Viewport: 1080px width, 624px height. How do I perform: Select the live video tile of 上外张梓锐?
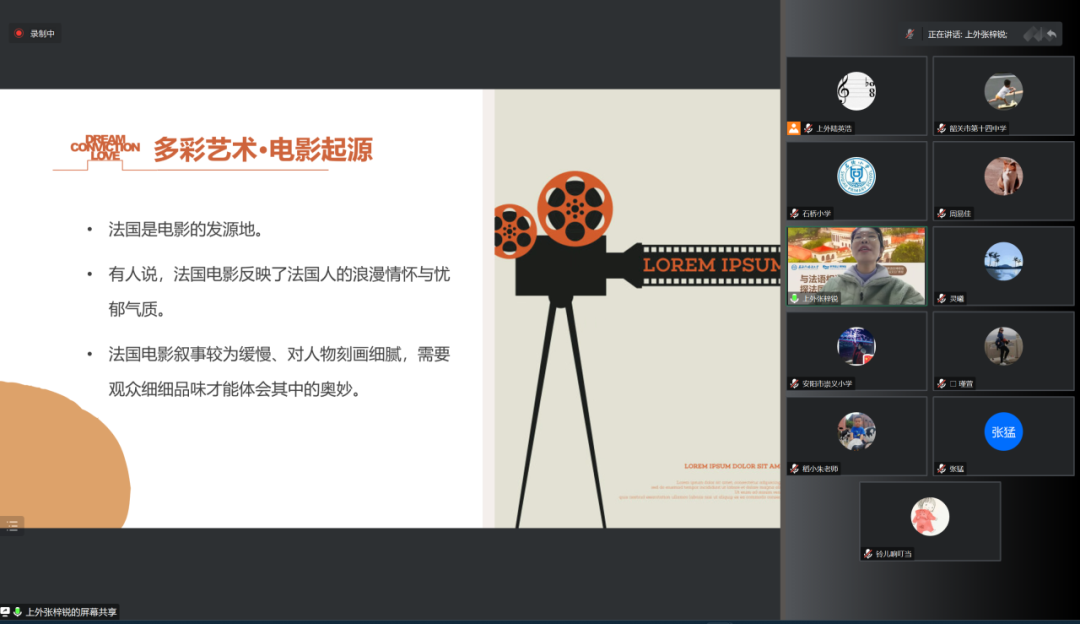point(856,266)
